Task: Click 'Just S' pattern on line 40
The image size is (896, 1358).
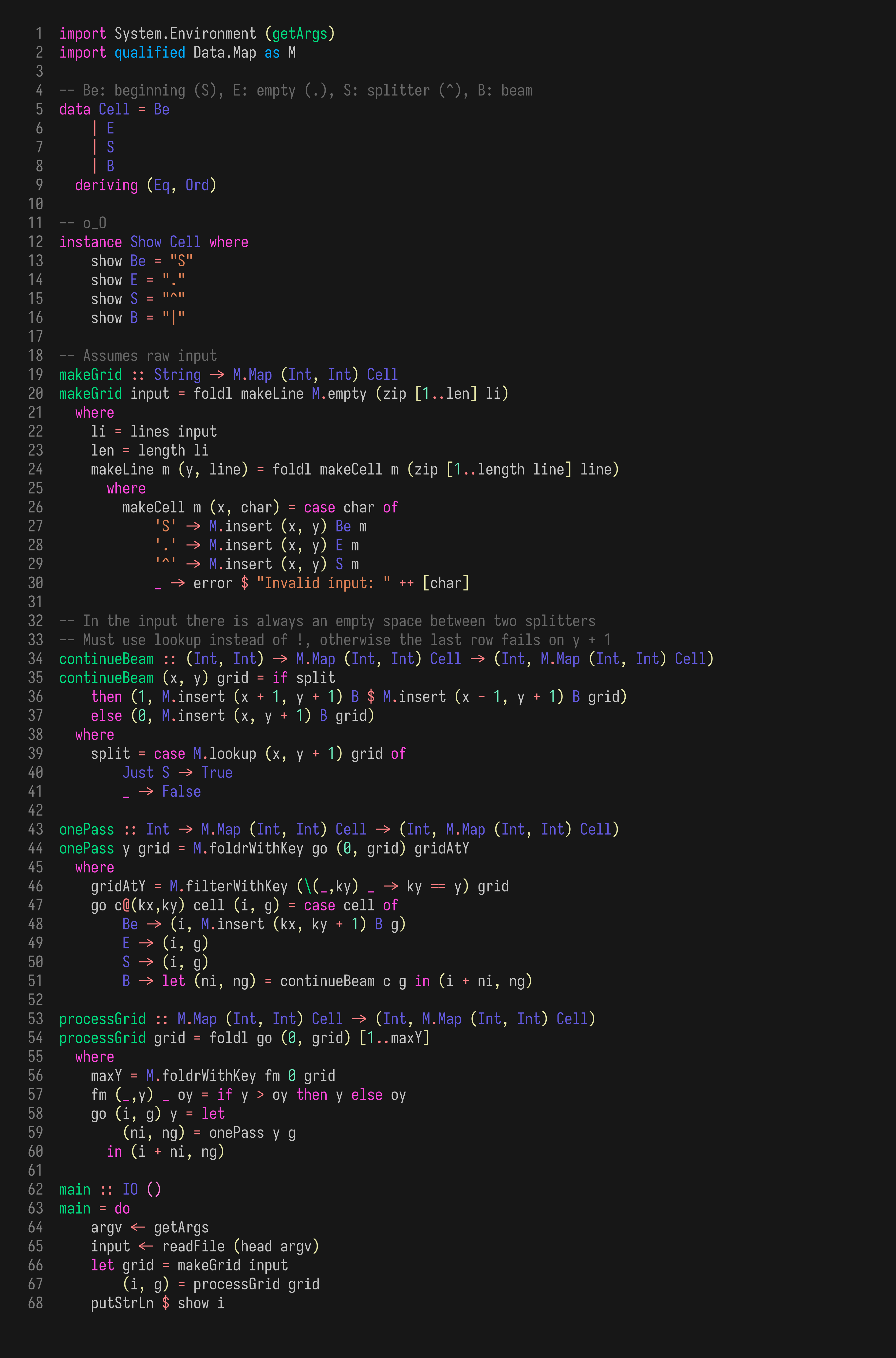Action: (x=146, y=772)
